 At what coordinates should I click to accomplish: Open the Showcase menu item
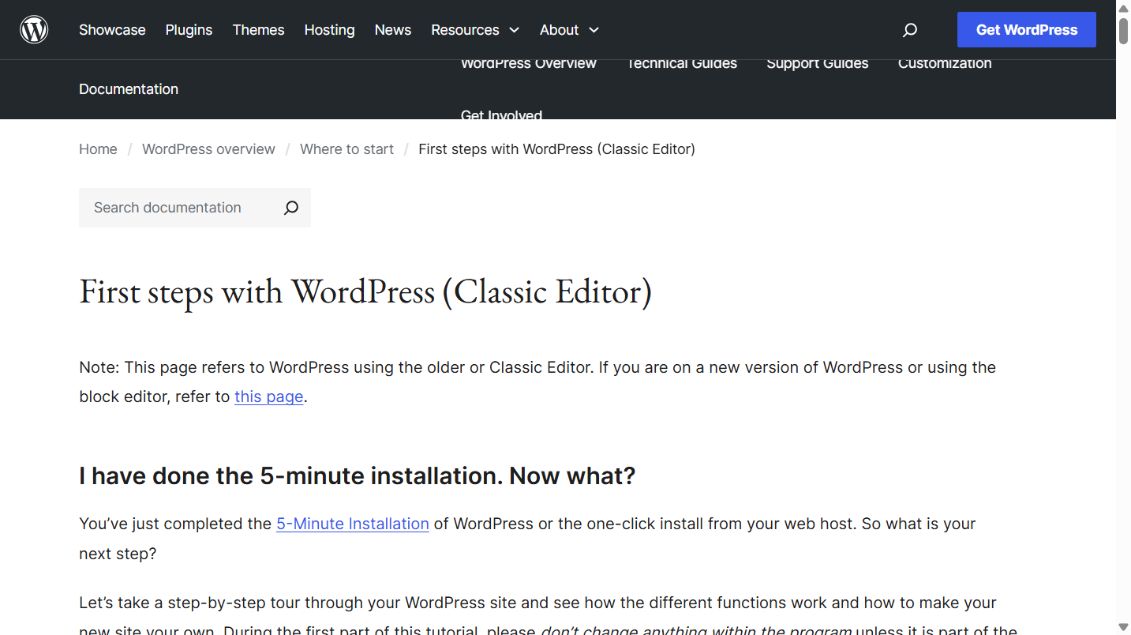tap(112, 30)
